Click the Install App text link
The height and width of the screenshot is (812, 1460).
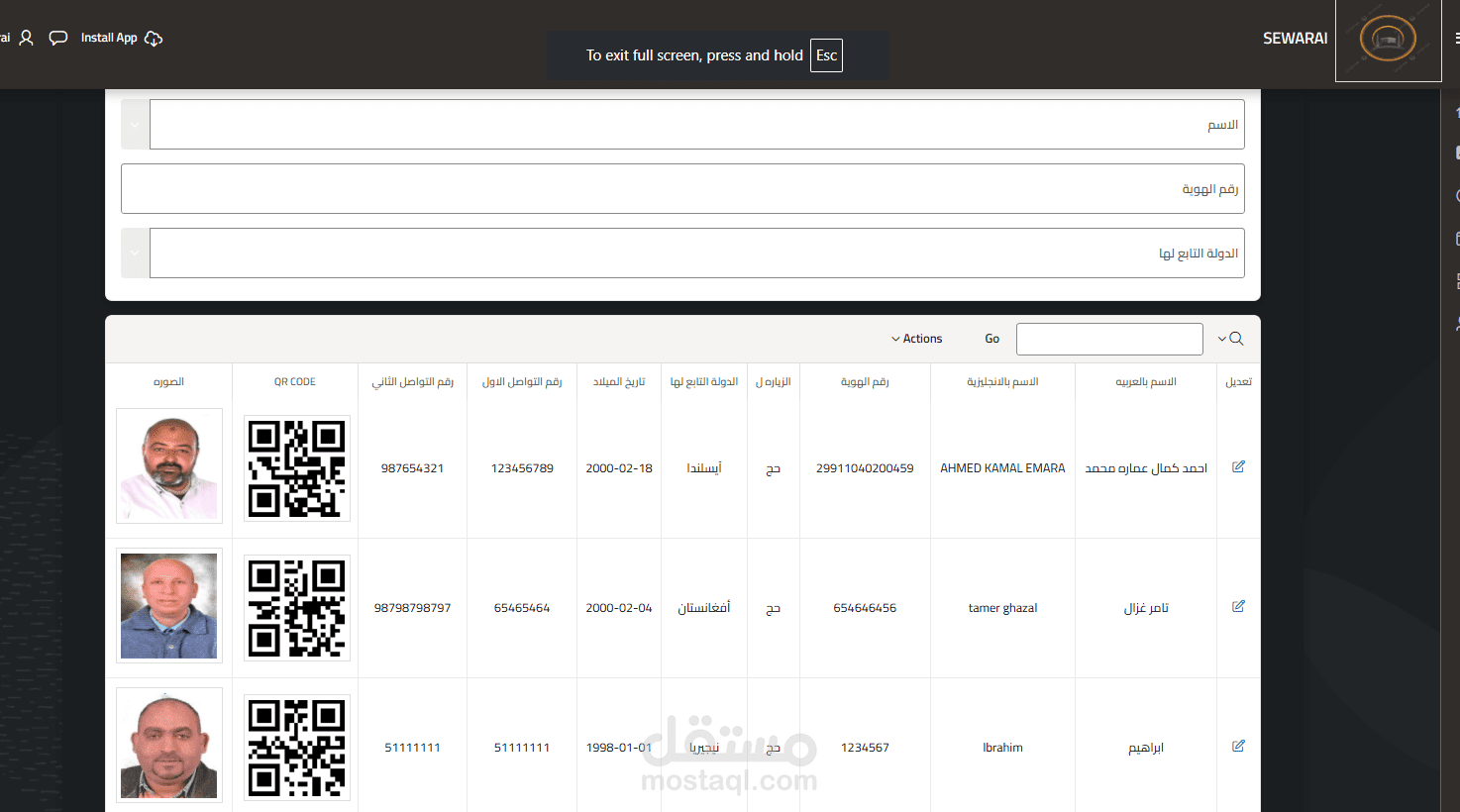click(x=109, y=38)
